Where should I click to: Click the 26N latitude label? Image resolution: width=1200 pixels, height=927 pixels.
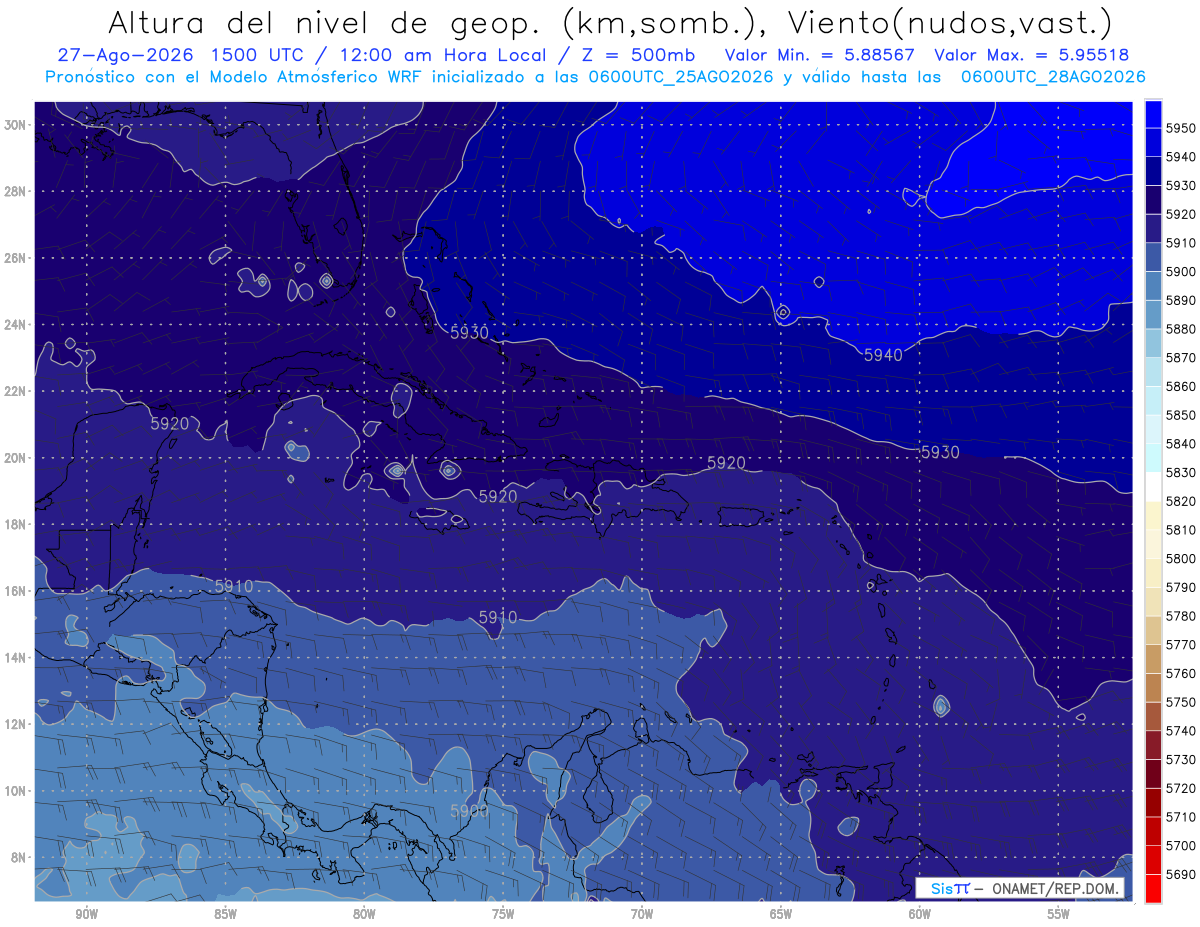coord(14,258)
